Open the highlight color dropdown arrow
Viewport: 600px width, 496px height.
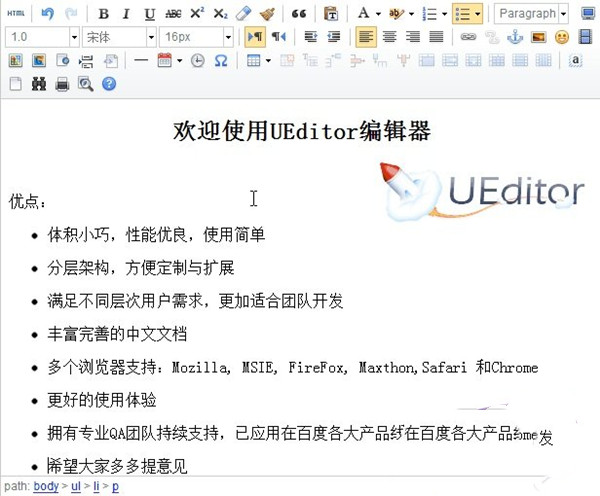click(x=411, y=14)
